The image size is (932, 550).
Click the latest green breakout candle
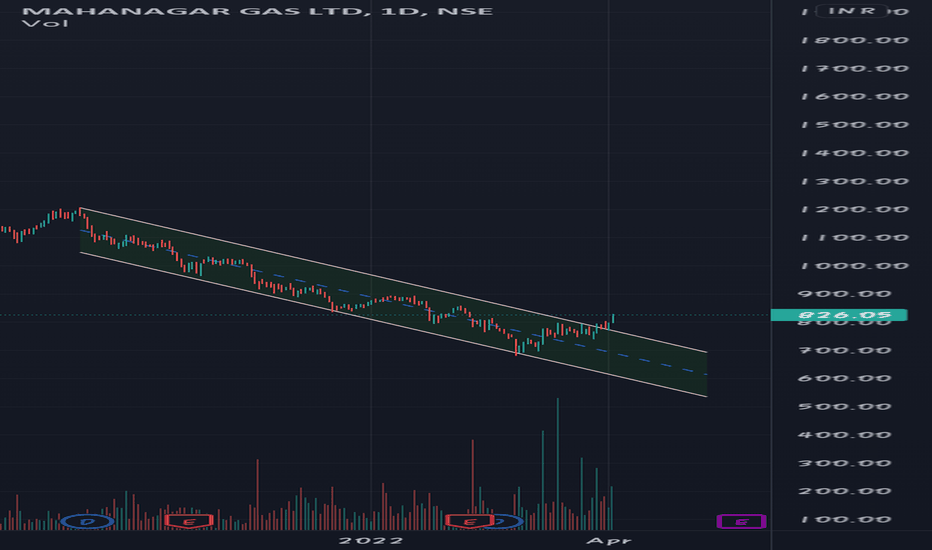(x=613, y=319)
